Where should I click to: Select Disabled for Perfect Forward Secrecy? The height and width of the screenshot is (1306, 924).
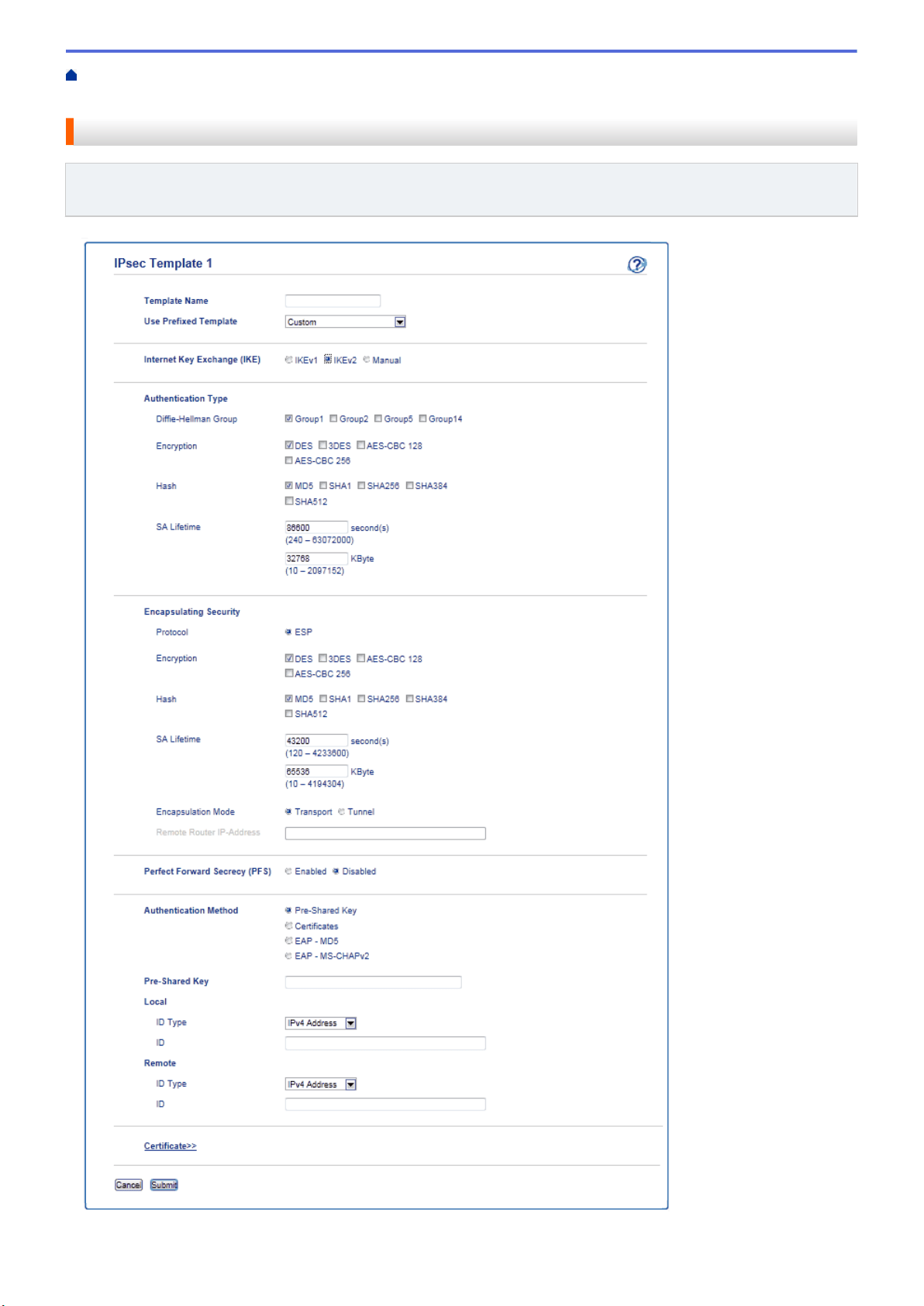pos(336,871)
